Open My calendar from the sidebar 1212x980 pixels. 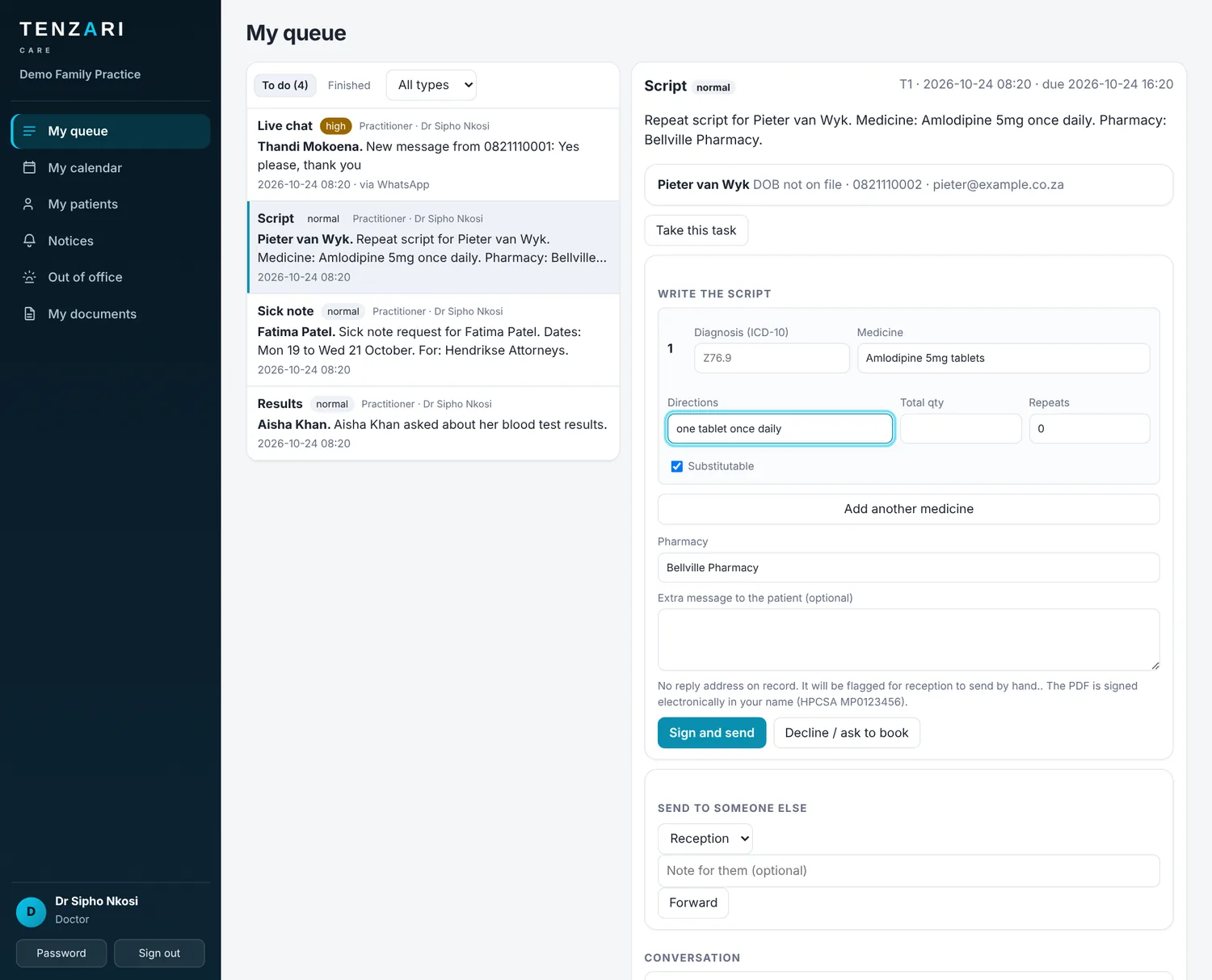pos(111,167)
